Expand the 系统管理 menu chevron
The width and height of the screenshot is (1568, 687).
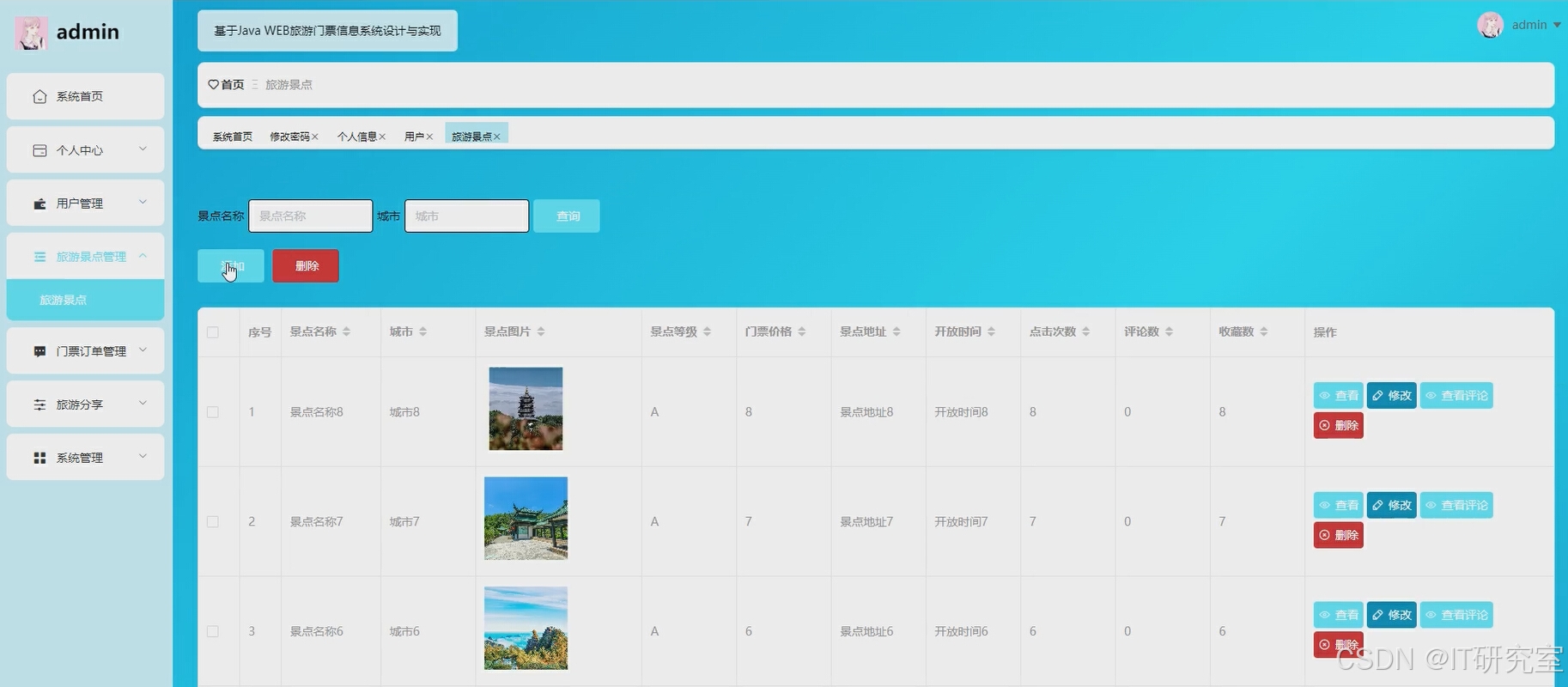pos(143,457)
